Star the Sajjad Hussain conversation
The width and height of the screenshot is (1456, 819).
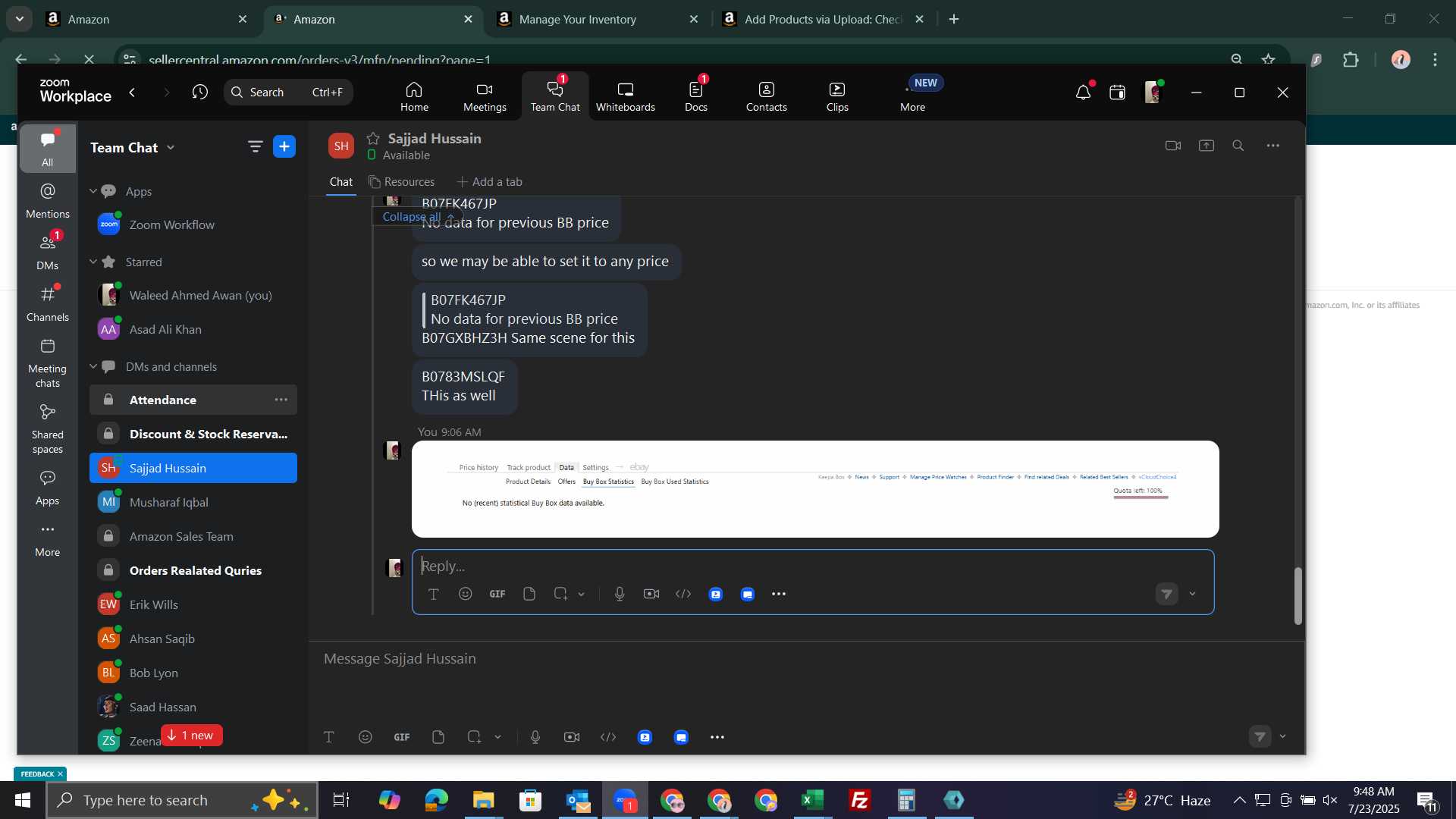pos(373,139)
